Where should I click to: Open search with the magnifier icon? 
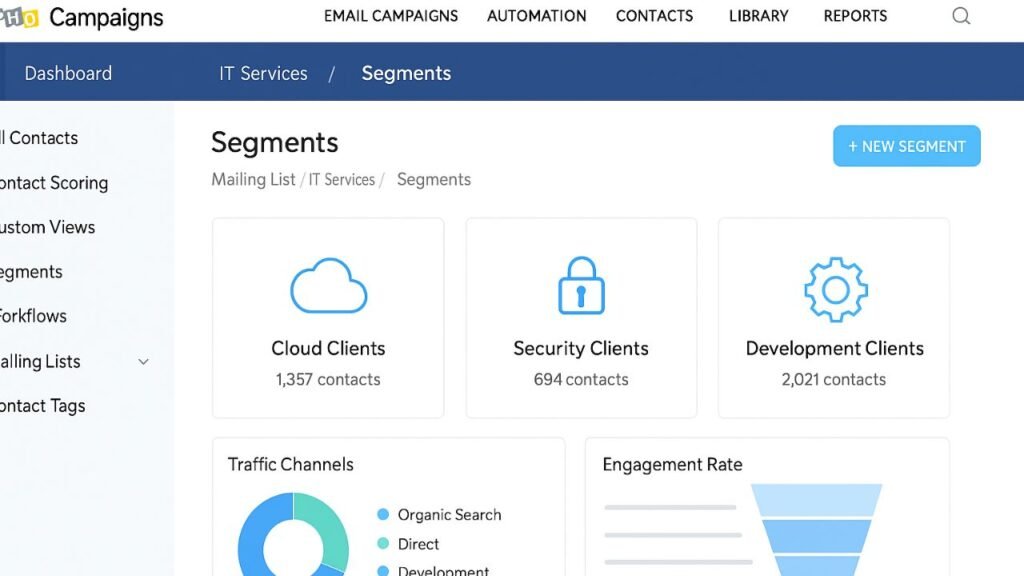pos(961,16)
